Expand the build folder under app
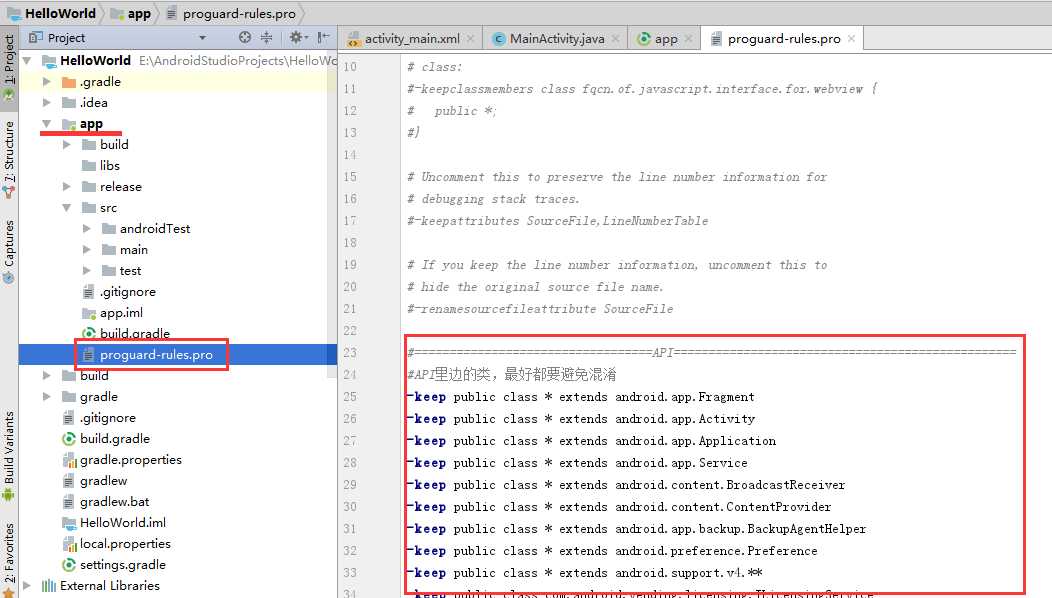The width and height of the screenshot is (1052, 598). (66, 144)
